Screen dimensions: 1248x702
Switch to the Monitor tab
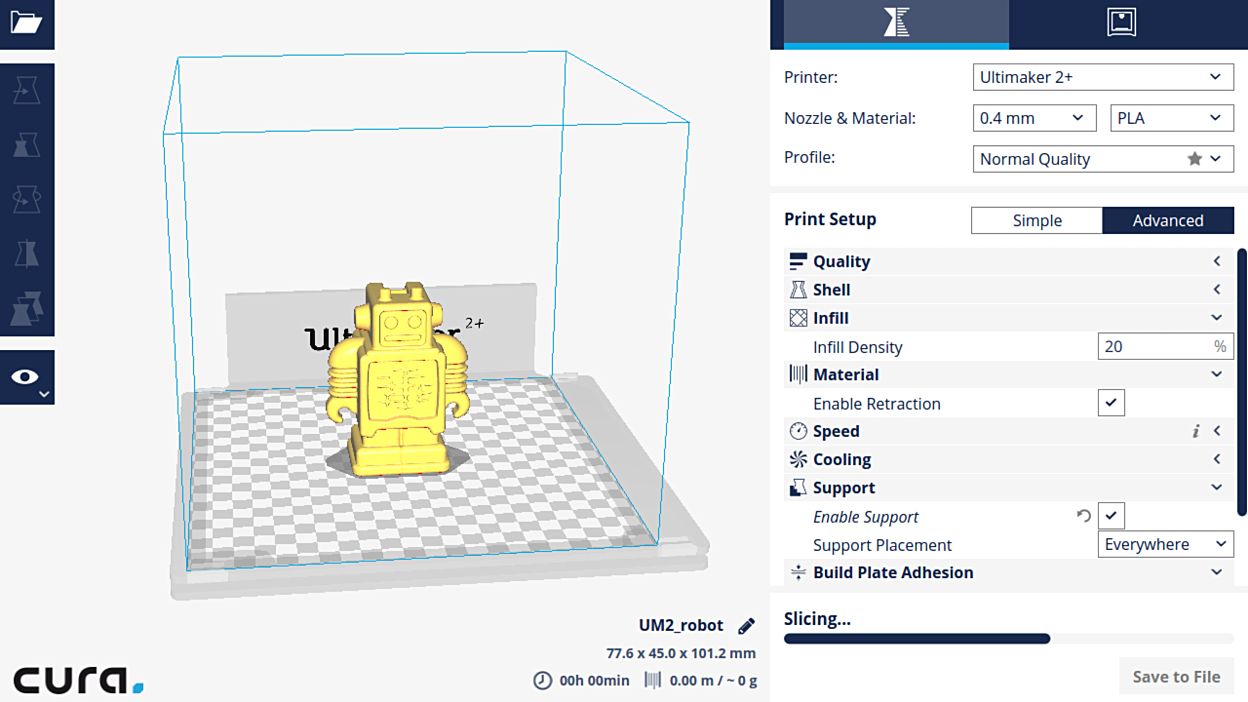[1121, 23]
